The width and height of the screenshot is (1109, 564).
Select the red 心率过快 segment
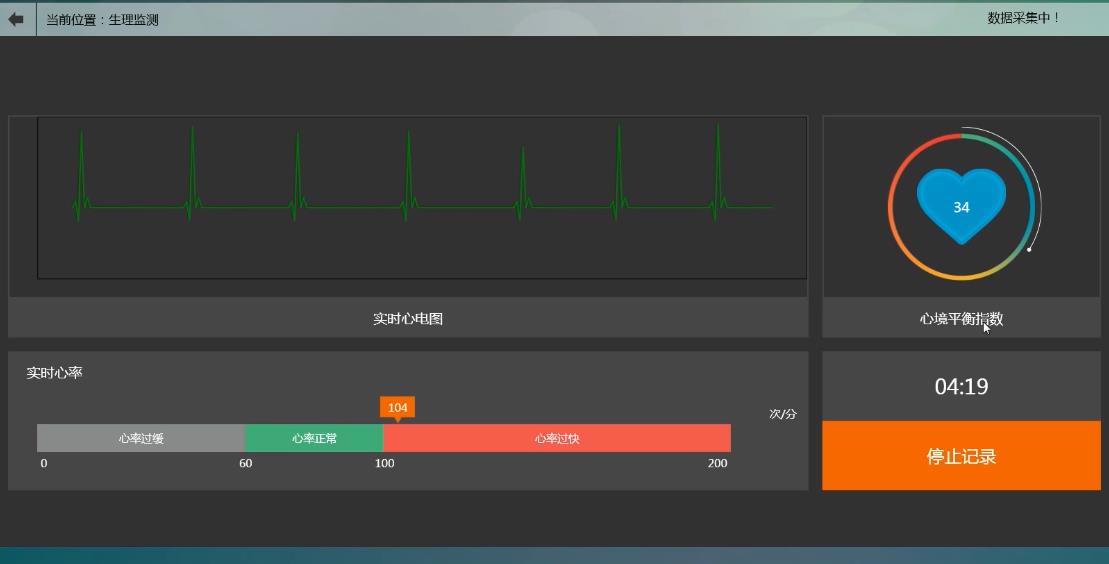pyautogui.click(x=557, y=438)
